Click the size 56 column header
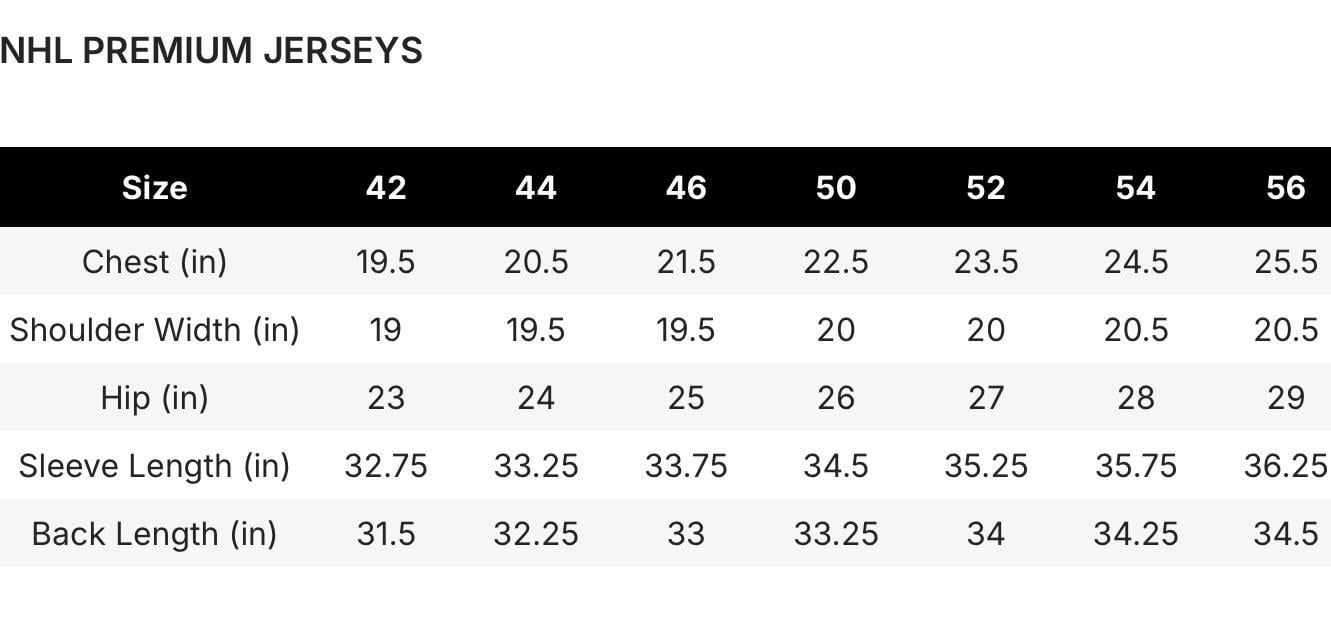The height and width of the screenshot is (636, 1331). pyautogui.click(x=1286, y=188)
